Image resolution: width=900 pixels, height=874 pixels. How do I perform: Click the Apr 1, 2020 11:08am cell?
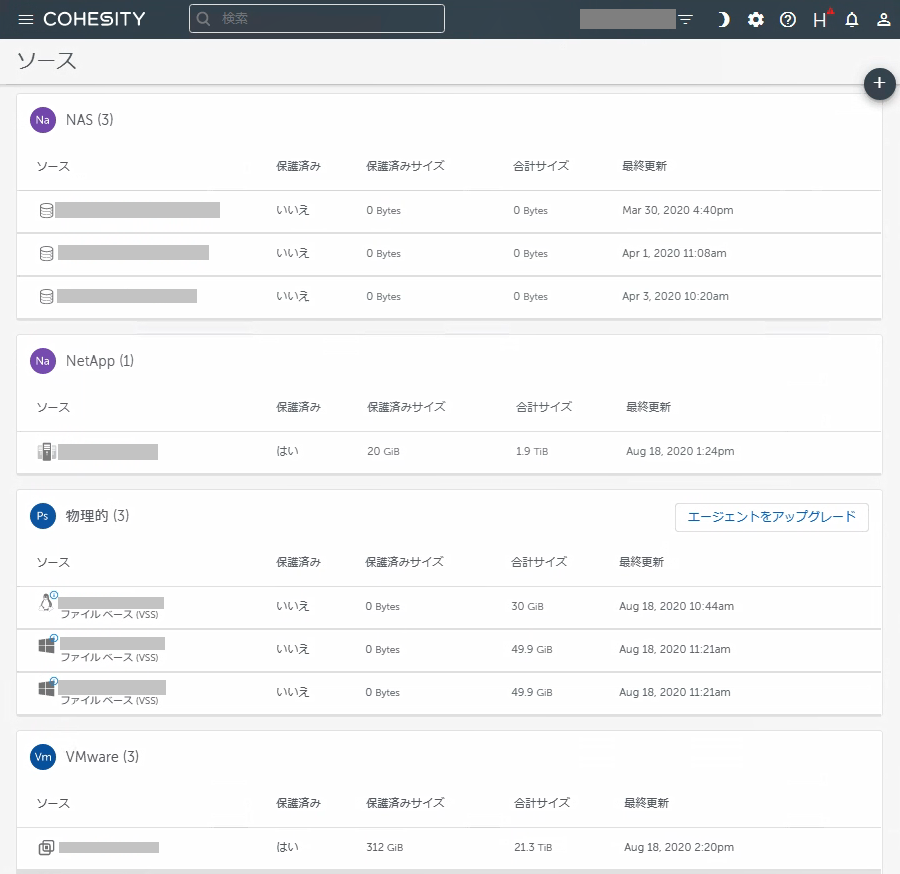tap(674, 253)
